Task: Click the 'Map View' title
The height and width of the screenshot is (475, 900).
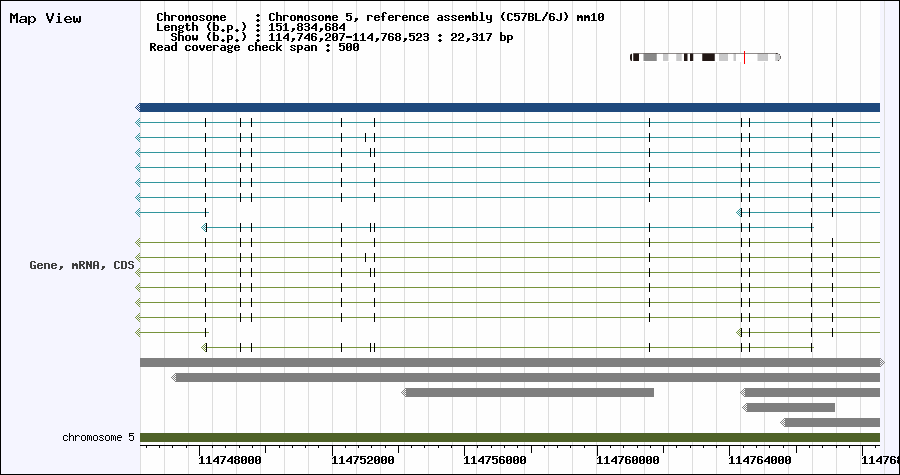Action: click(x=45, y=18)
